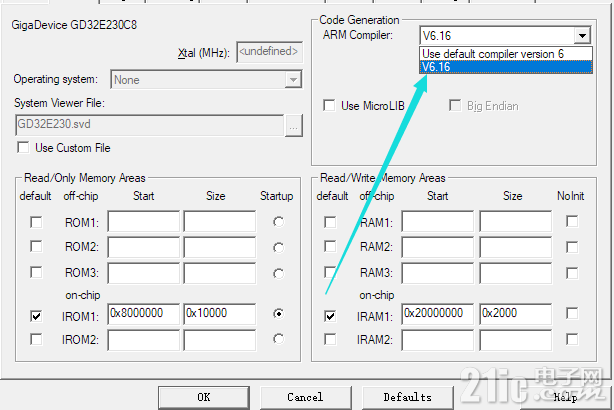The image size is (614, 410).
Task: Check NoInit for IRAM1
Action: pyautogui.click(x=572, y=313)
